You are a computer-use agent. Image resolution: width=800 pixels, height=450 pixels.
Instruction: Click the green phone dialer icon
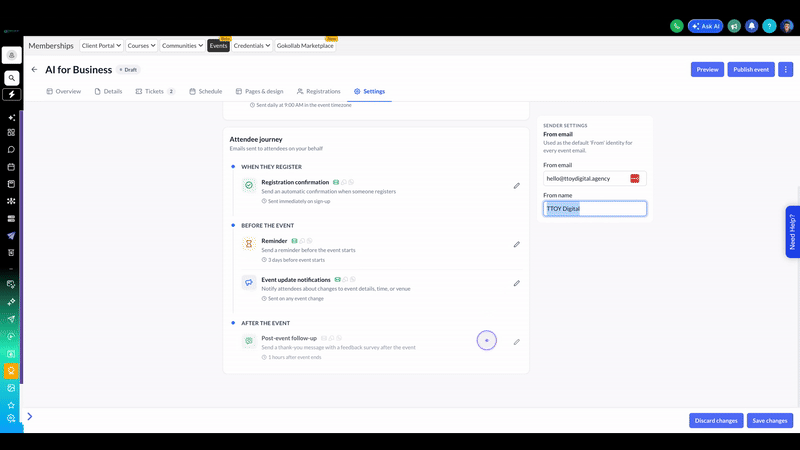(677, 26)
